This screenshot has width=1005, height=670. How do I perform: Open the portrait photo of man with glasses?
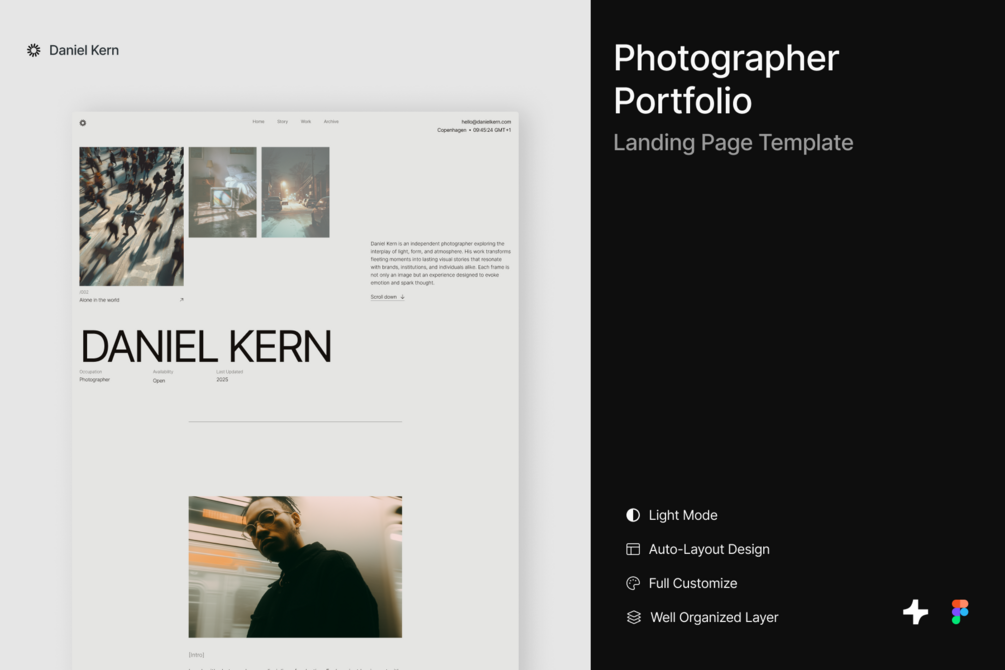tap(295, 567)
